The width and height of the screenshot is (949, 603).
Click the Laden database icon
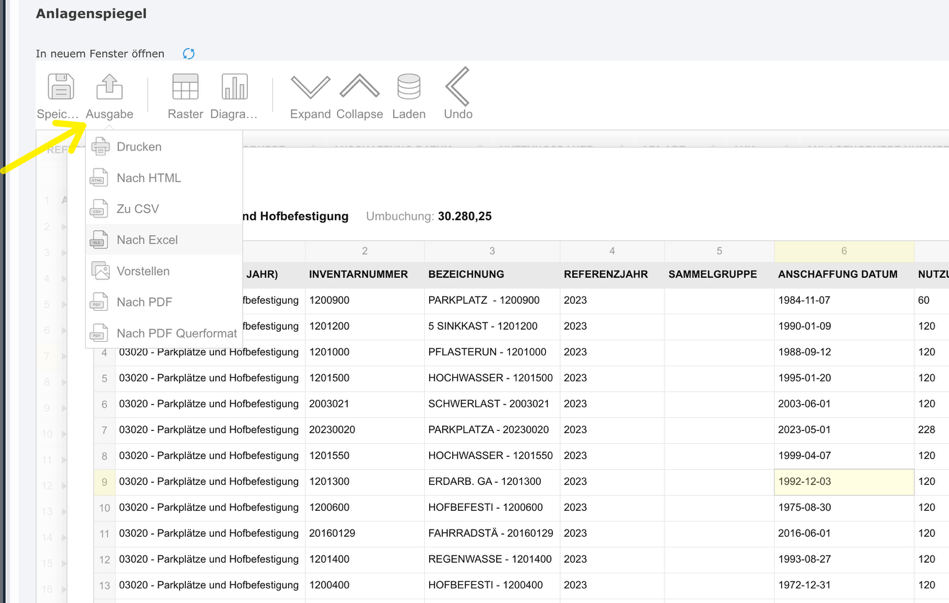tap(408, 88)
